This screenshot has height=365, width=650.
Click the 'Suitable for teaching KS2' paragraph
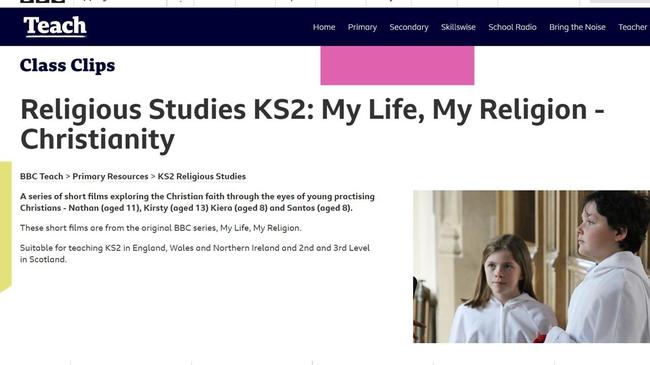coord(195,253)
